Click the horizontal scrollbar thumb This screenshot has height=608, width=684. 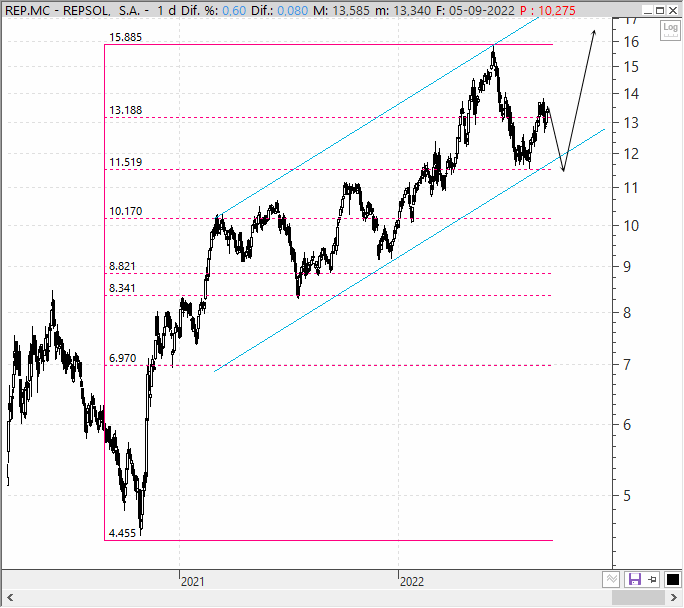[x=639, y=597]
